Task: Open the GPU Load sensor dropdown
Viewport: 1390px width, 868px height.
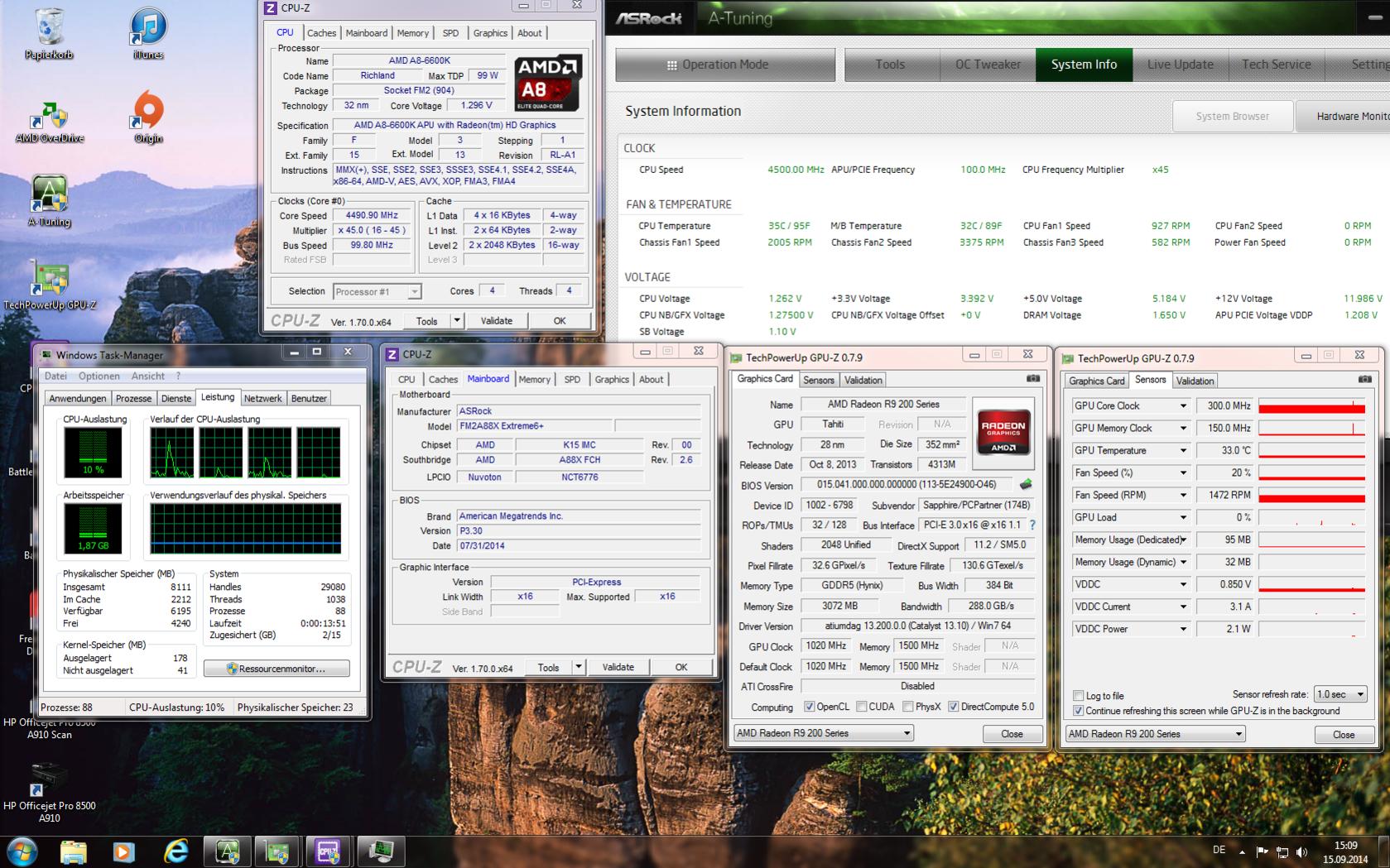Action: [x=1183, y=517]
